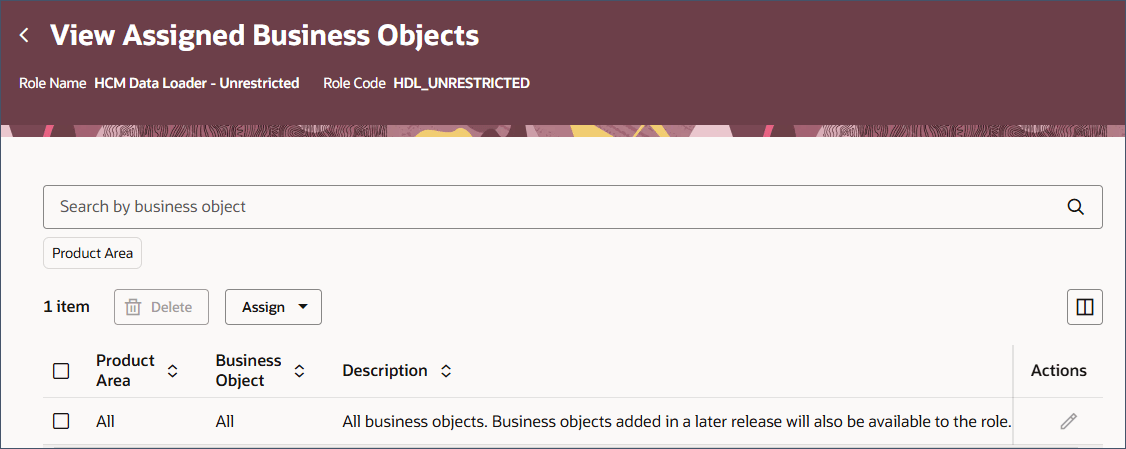
Task: Open the Assign dropdown menu
Action: (x=274, y=307)
